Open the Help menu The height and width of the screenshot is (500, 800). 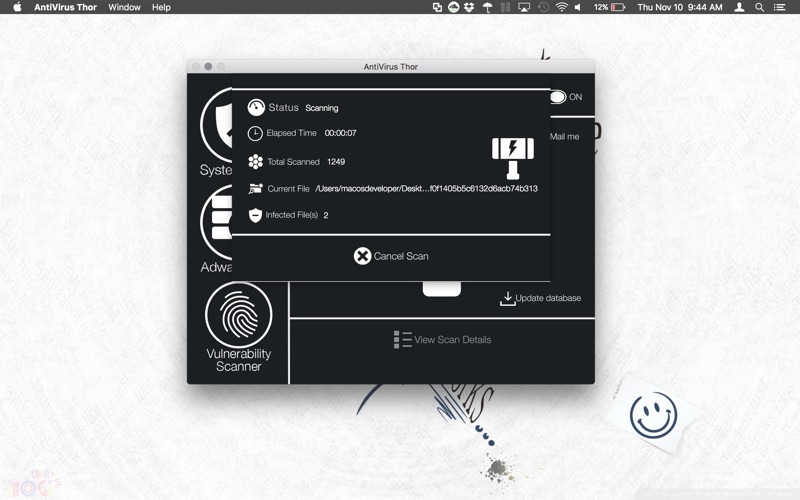[161, 7]
